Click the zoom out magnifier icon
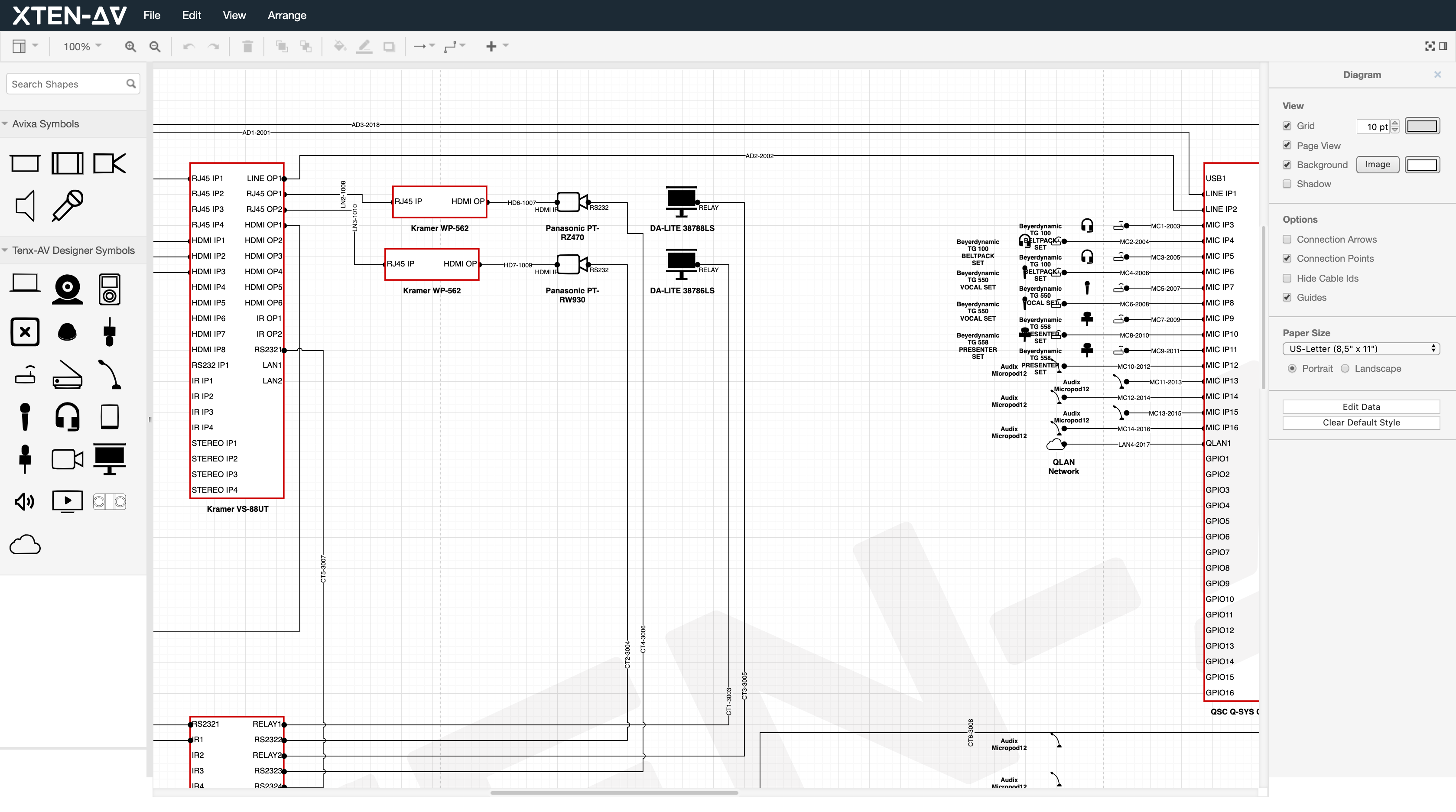The width and height of the screenshot is (1456, 812). click(x=154, y=46)
